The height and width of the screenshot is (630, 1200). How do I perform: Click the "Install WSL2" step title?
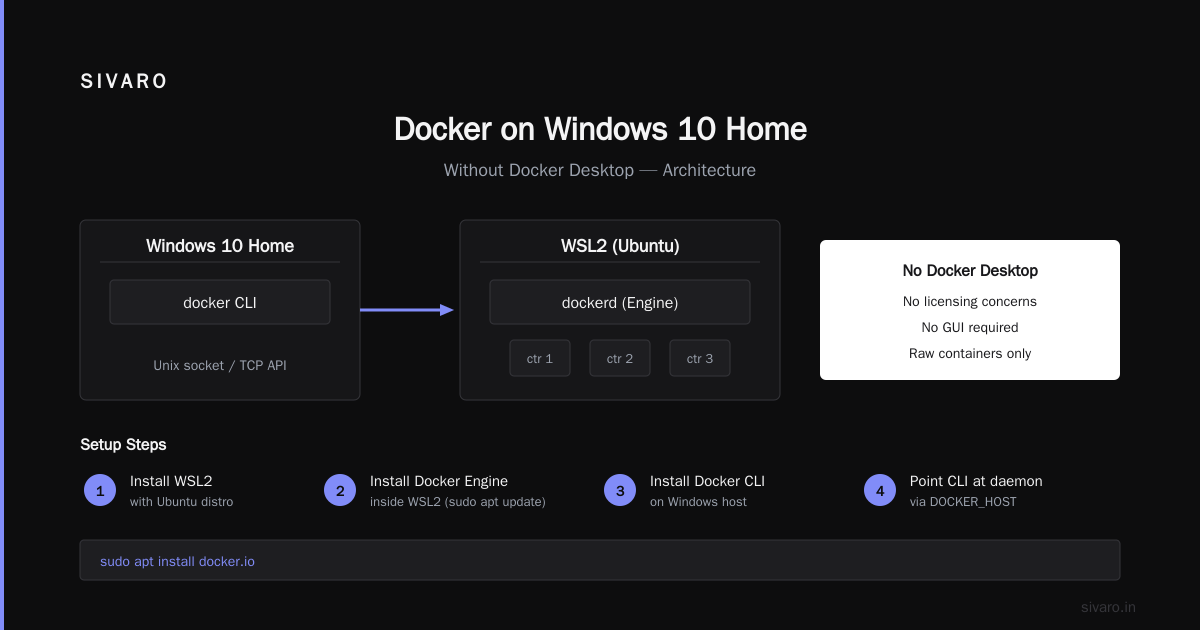(171, 481)
